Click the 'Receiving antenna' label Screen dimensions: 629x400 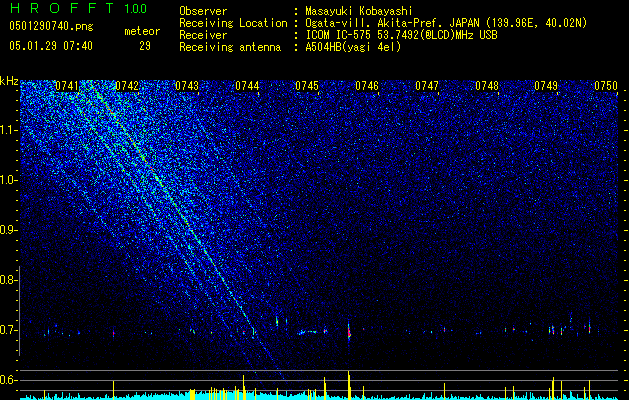click(230, 47)
